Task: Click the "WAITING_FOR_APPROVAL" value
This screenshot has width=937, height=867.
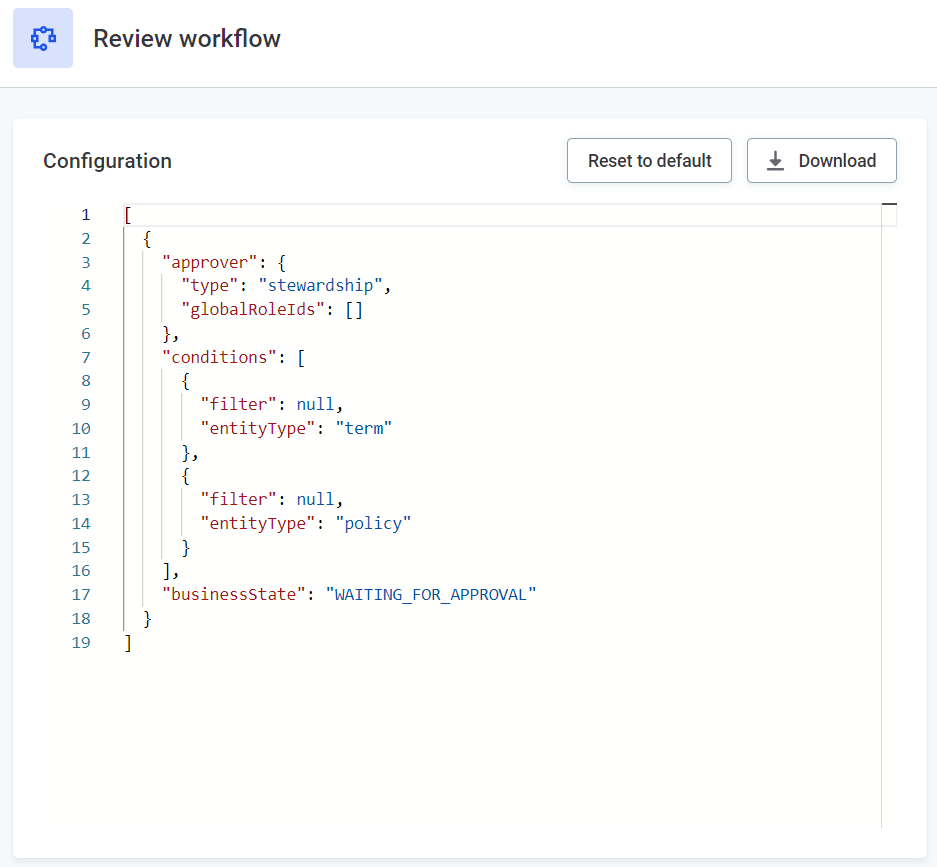Action: coord(431,595)
